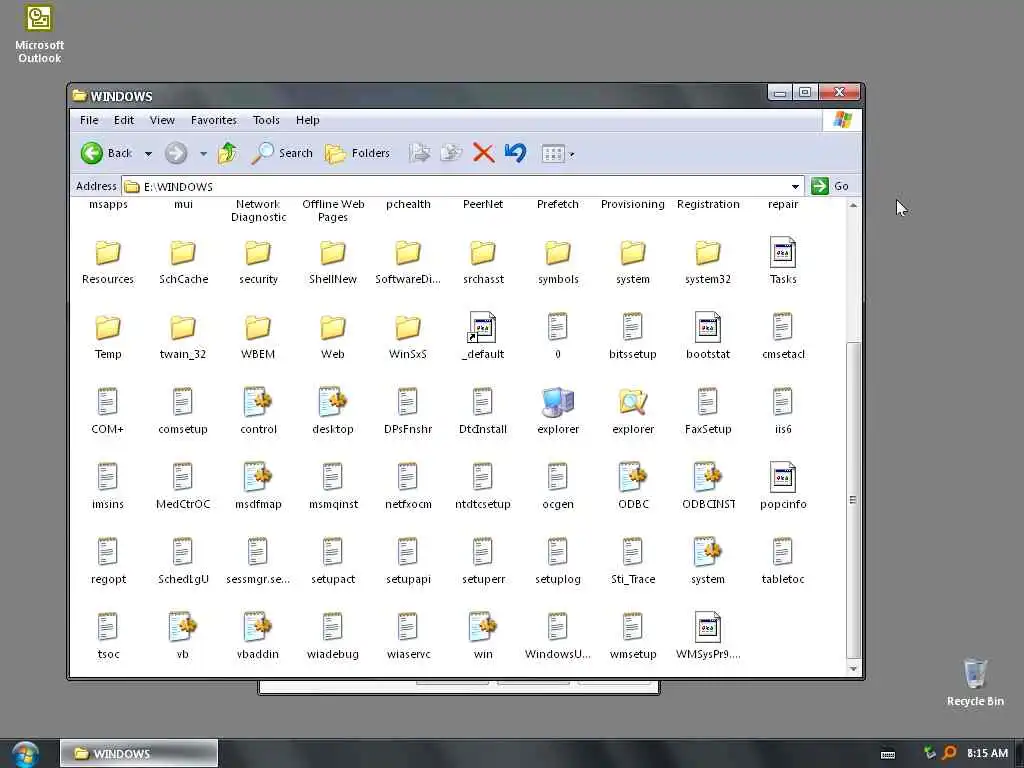Expand the Back history dropdown arrow
1024x768 pixels.
(x=148, y=154)
